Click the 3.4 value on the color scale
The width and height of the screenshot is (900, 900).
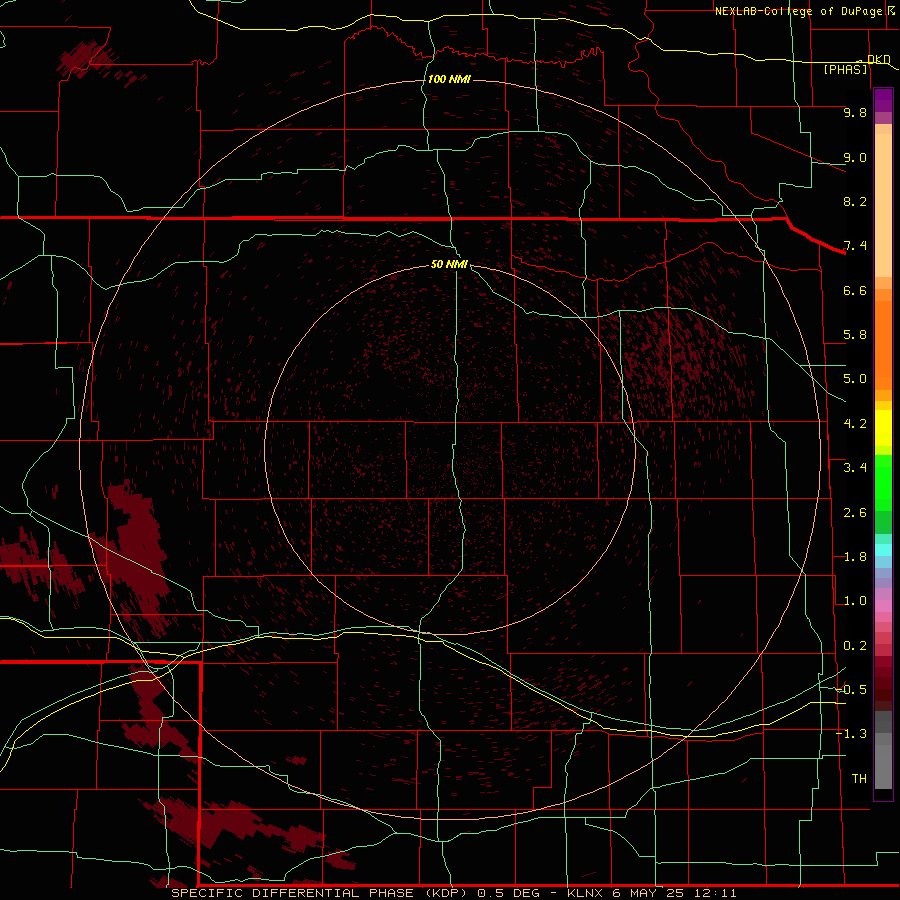click(855, 468)
